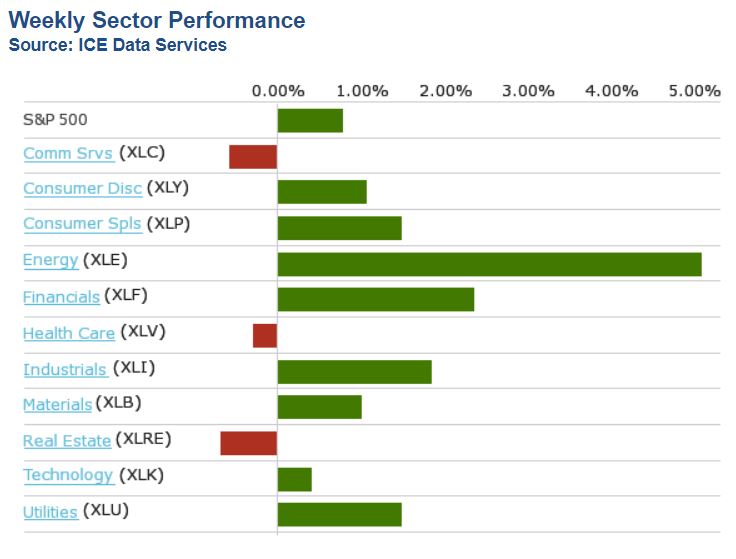Open the Industrials sector link

click(x=64, y=369)
